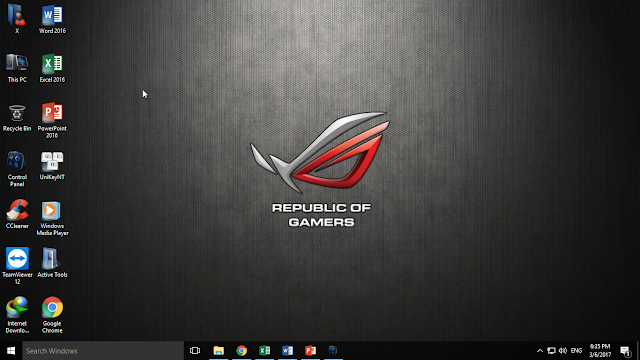Select the Excel 2016 desktop icon
Viewport: 640px width, 360px height.
pos(52,67)
